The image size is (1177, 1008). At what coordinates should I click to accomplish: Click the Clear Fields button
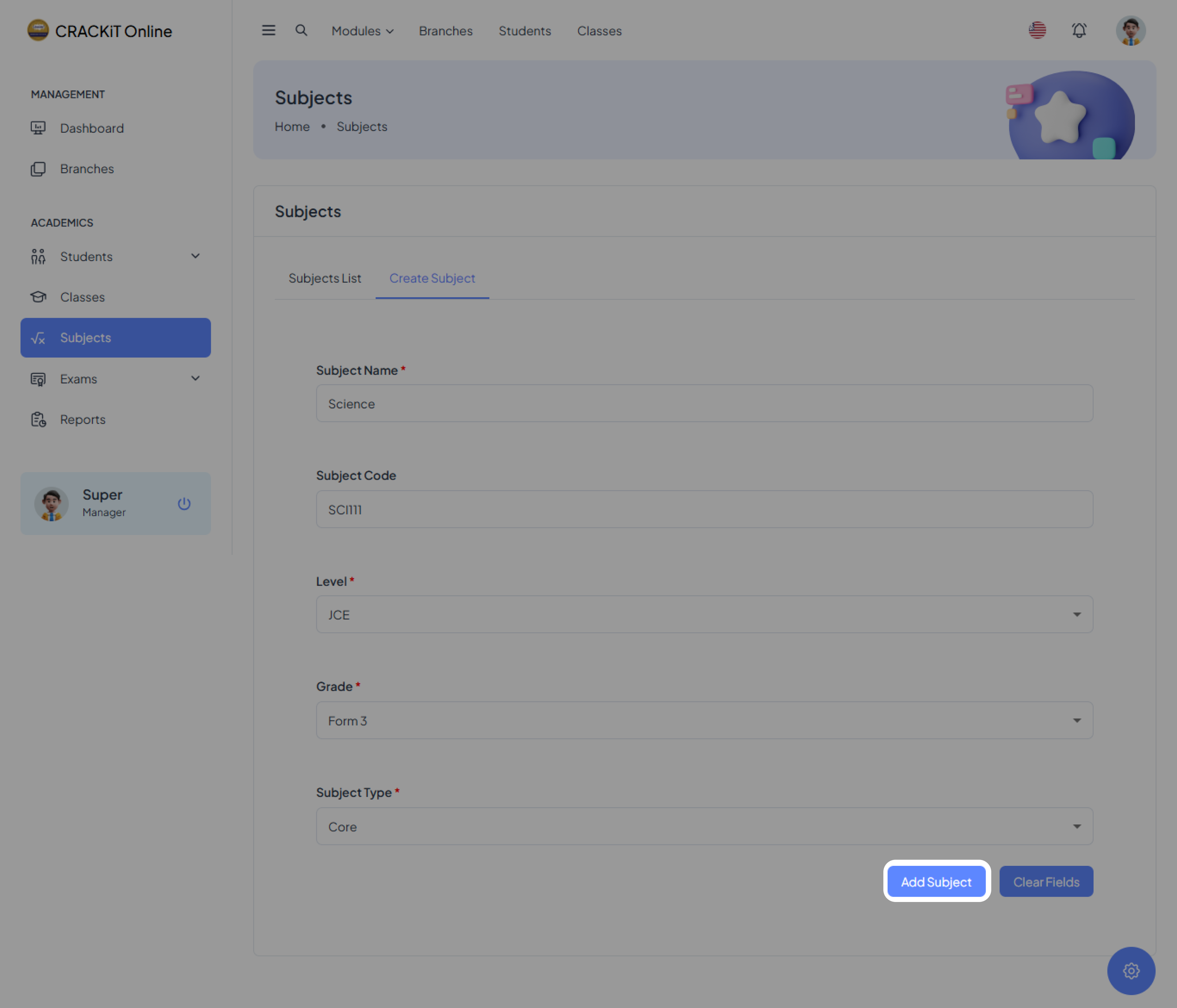1046,881
